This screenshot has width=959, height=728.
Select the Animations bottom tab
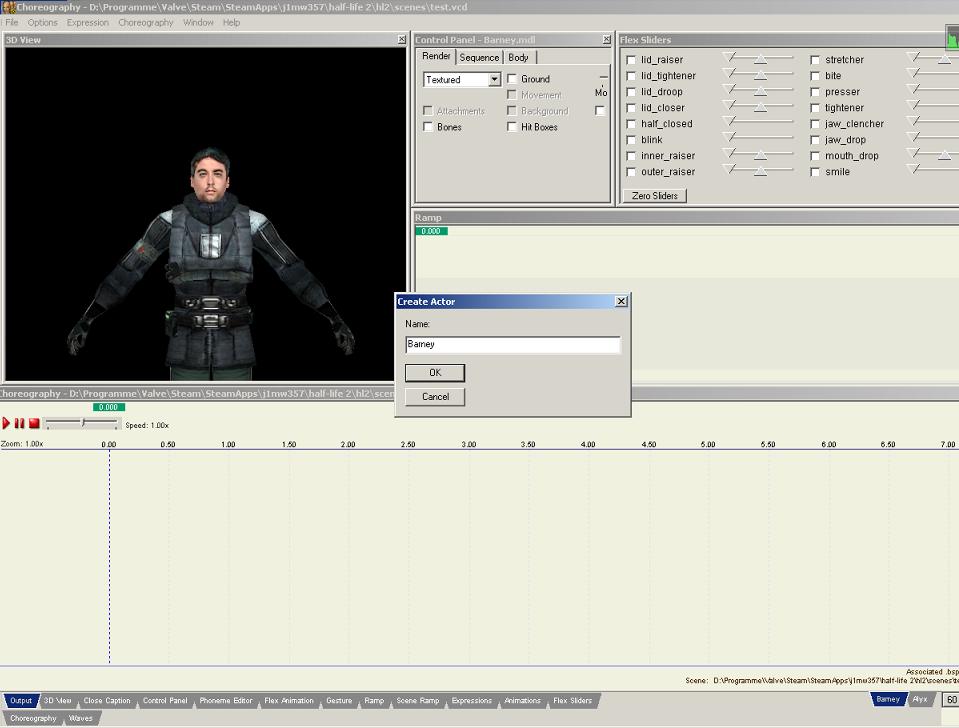point(522,700)
